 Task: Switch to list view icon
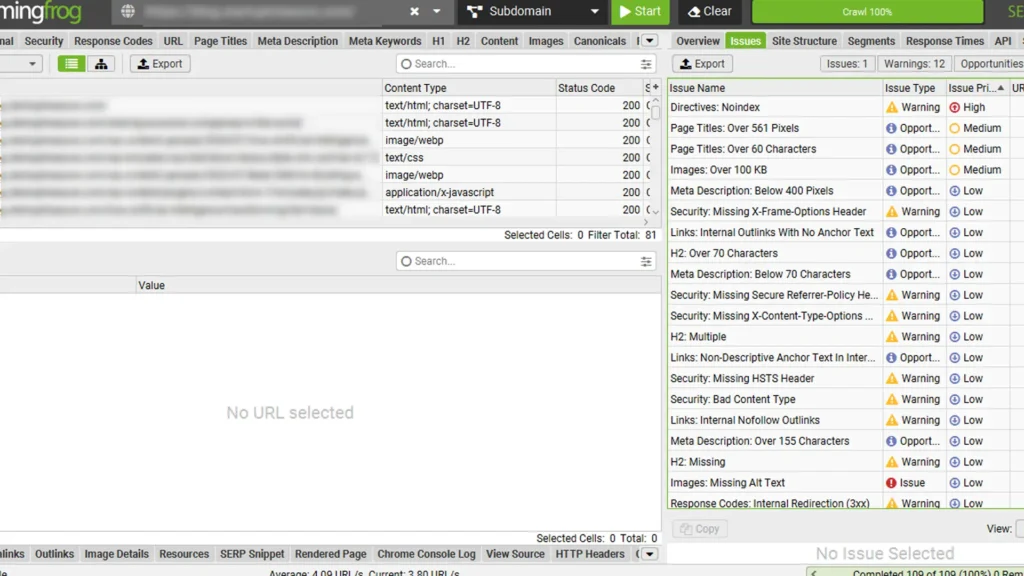[x=71, y=64]
